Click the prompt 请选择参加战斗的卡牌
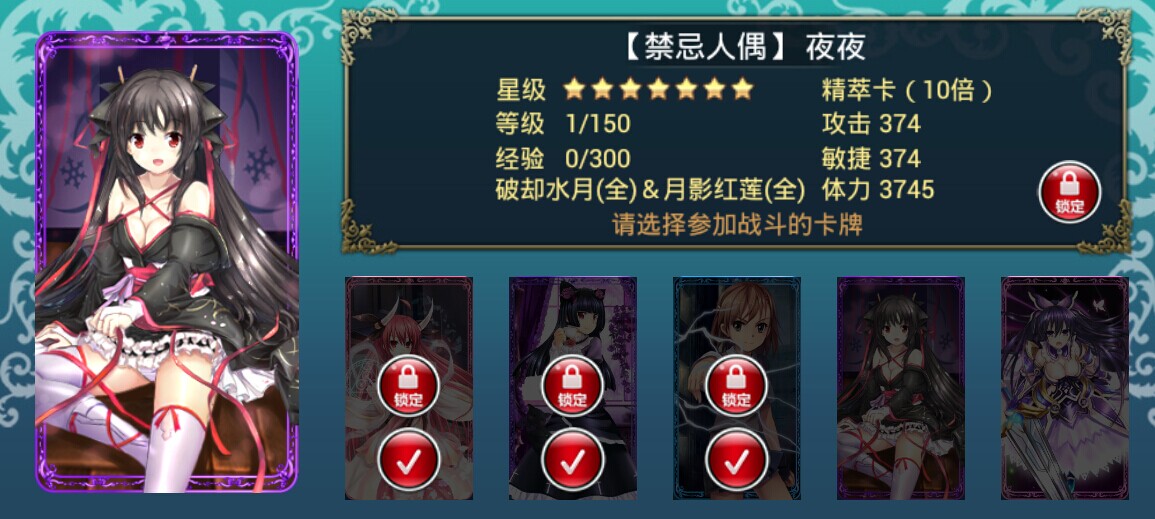The height and width of the screenshot is (519, 1155). tap(737, 225)
